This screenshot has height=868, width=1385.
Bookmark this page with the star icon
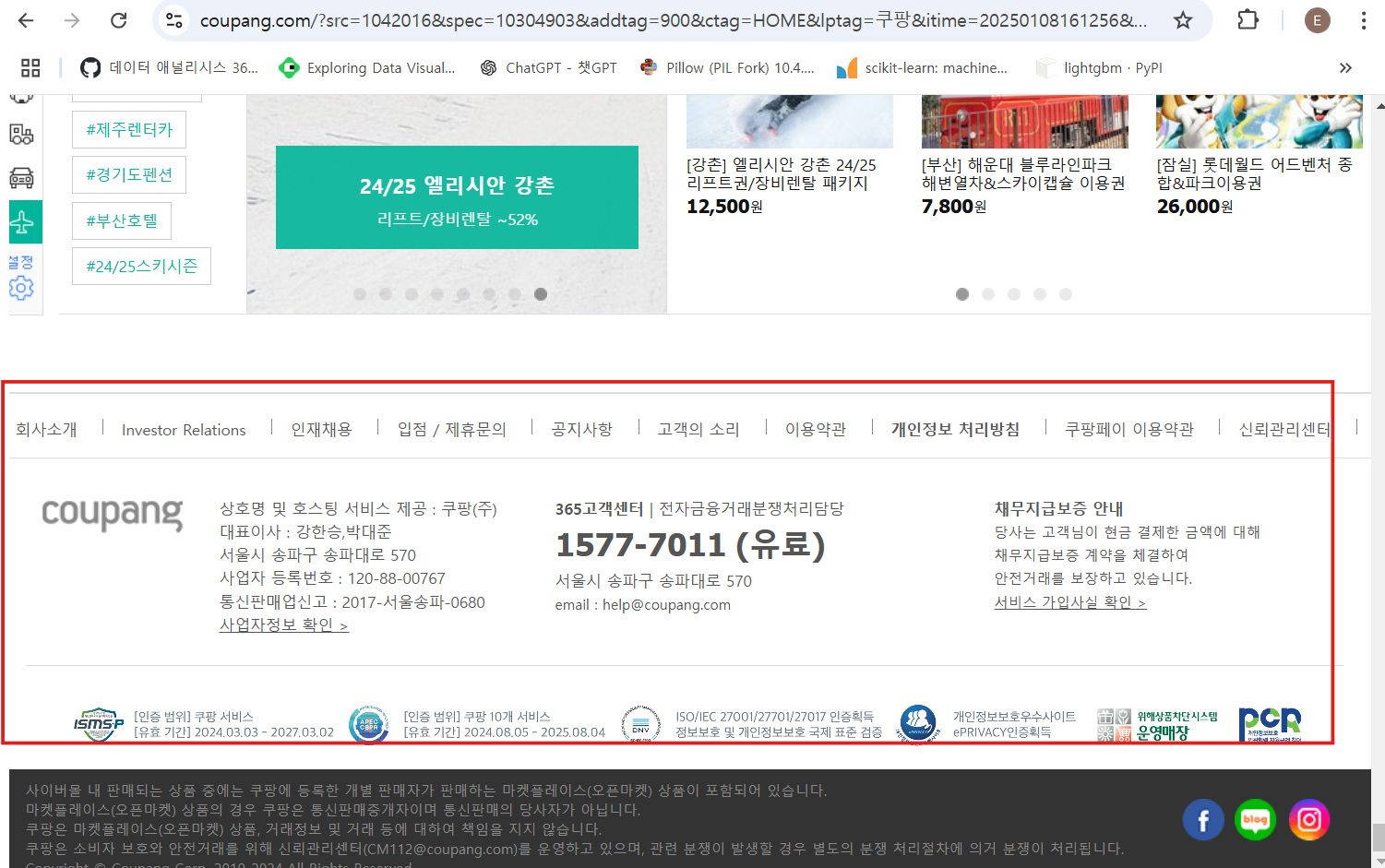click(x=1183, y=20)
